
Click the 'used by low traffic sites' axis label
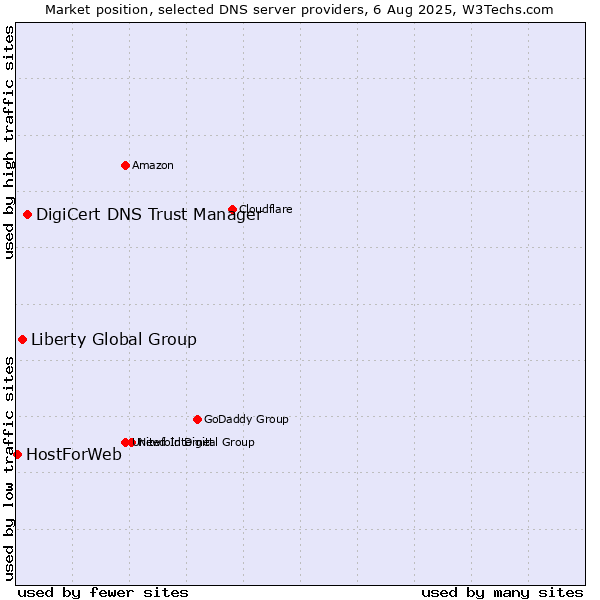(8, 469)
